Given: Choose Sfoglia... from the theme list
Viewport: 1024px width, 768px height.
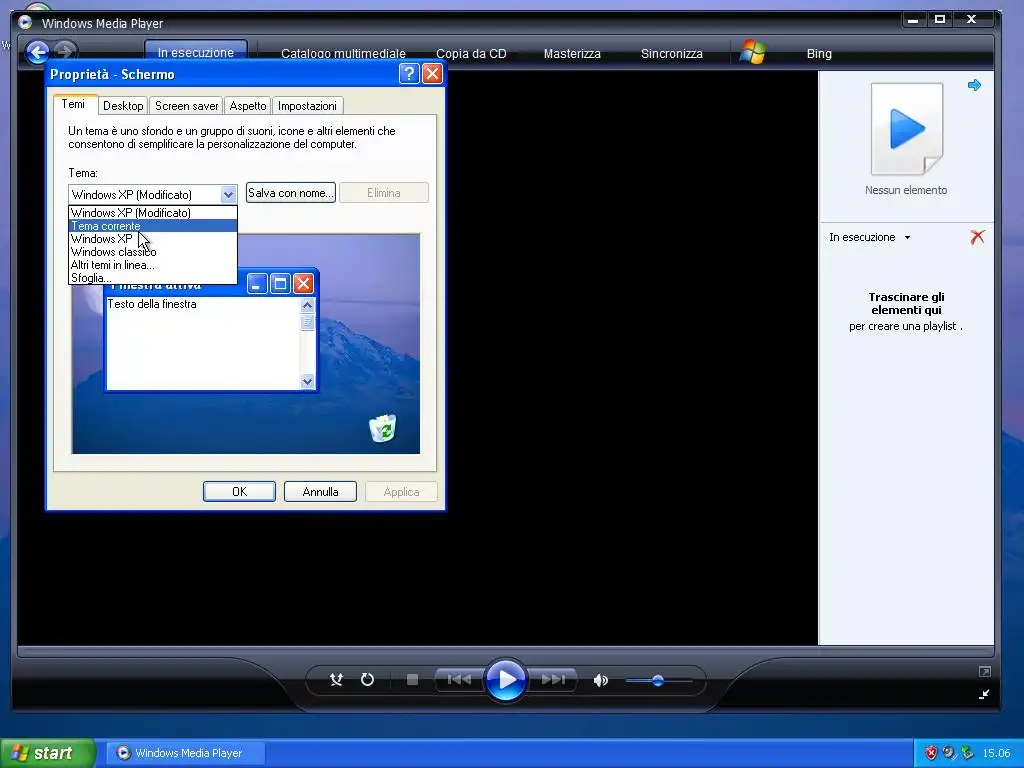Looking at the screenshot, I should [153, 278].
